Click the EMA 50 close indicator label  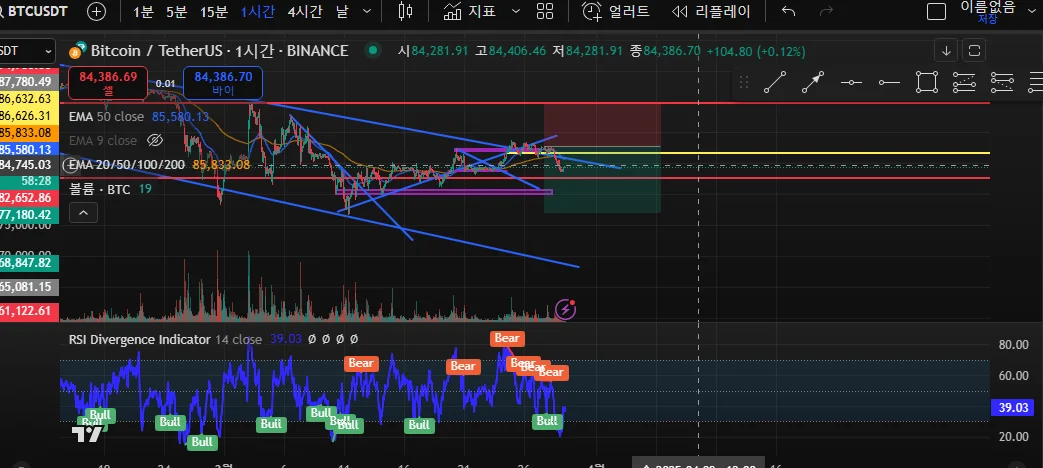point(106,116)
